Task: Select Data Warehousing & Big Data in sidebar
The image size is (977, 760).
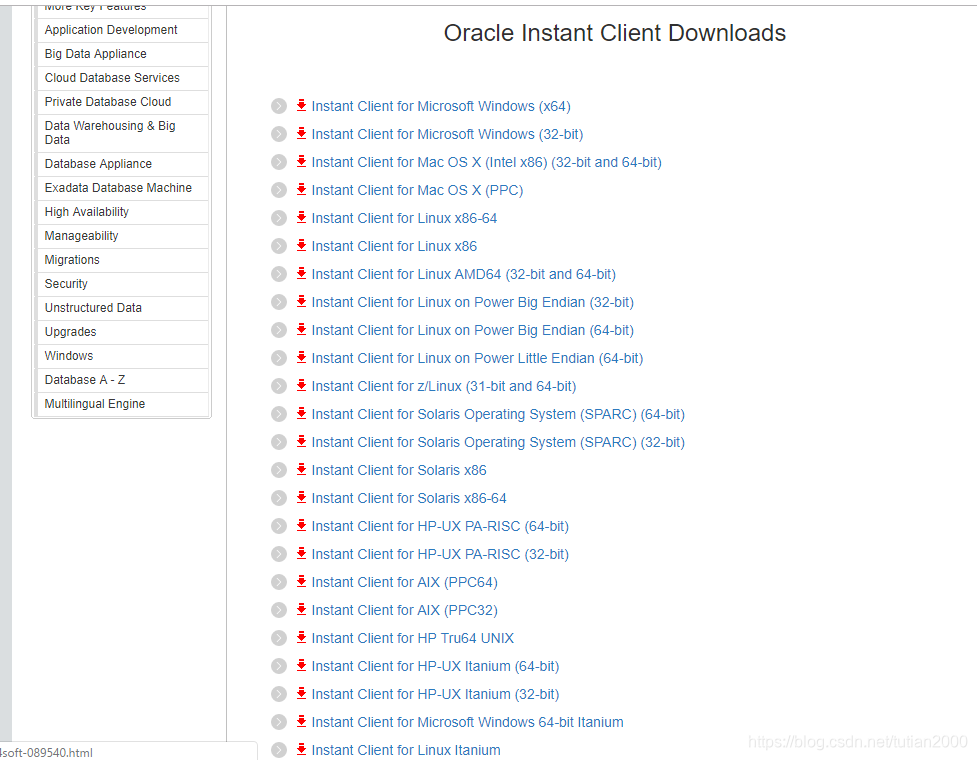Action: click(x=123, y=133)
